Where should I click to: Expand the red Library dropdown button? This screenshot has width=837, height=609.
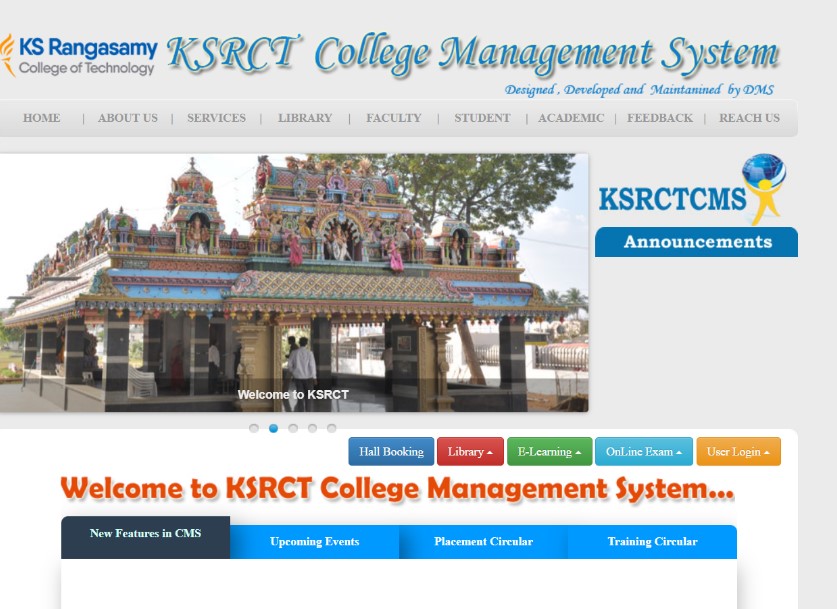point(470,452)
